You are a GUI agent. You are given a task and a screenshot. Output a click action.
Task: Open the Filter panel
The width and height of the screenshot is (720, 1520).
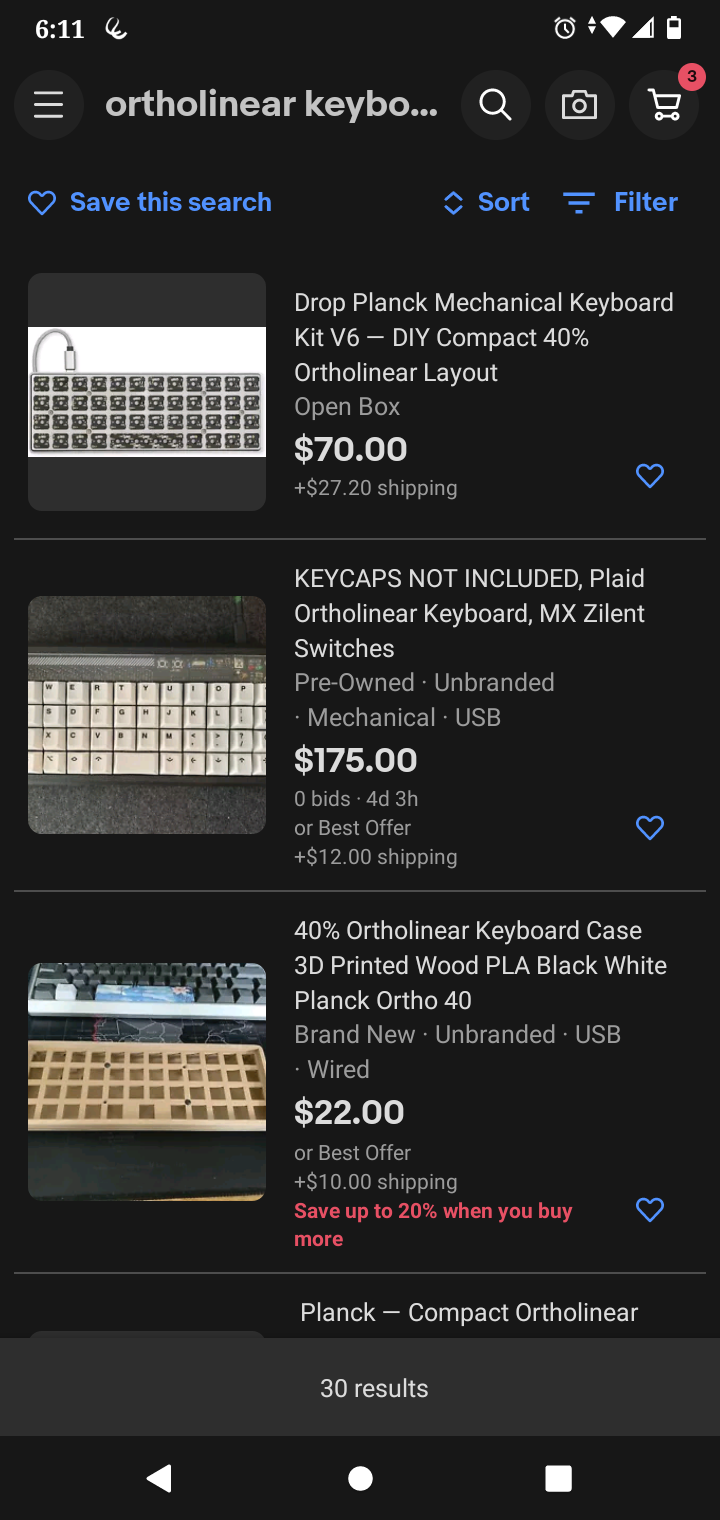(621, 203)
